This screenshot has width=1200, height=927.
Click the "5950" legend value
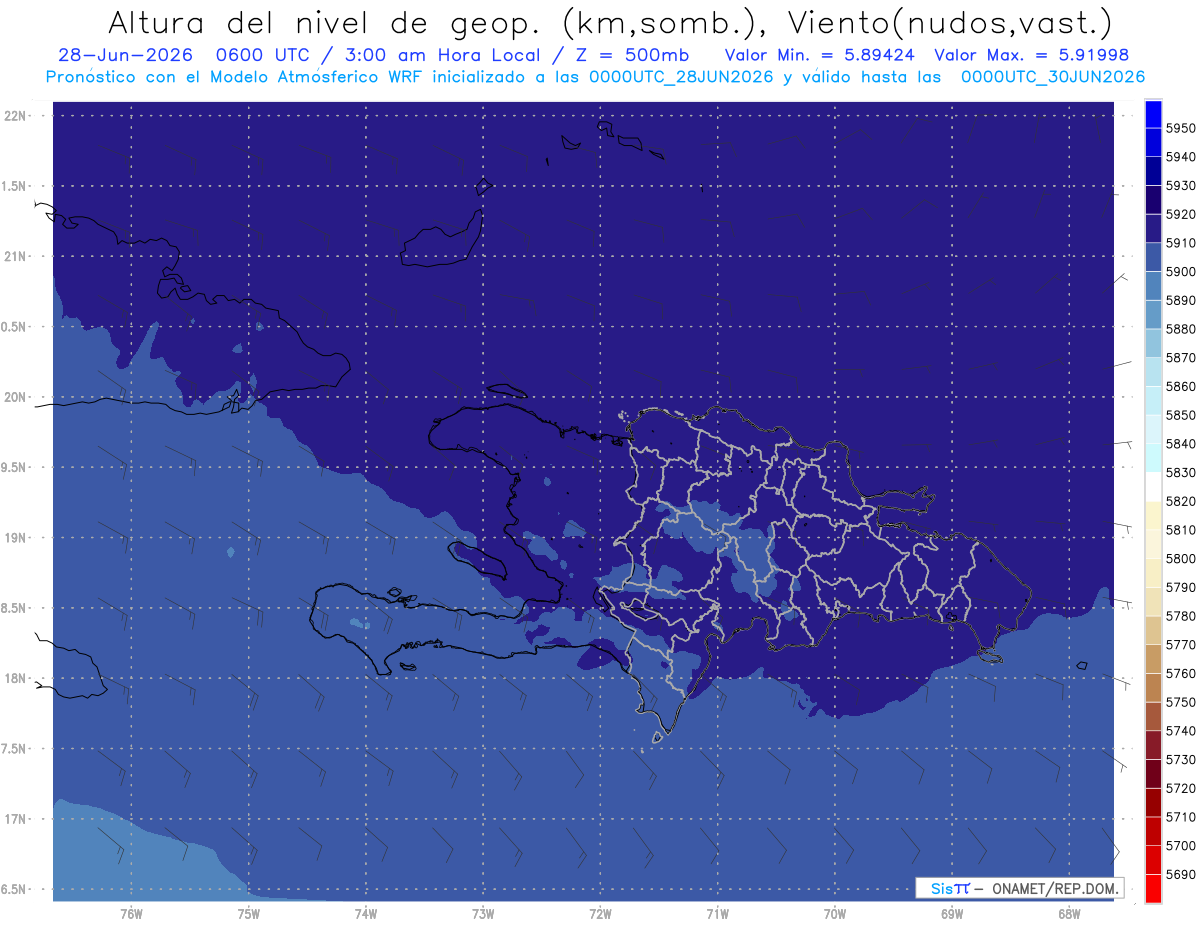click(1181, 128)
